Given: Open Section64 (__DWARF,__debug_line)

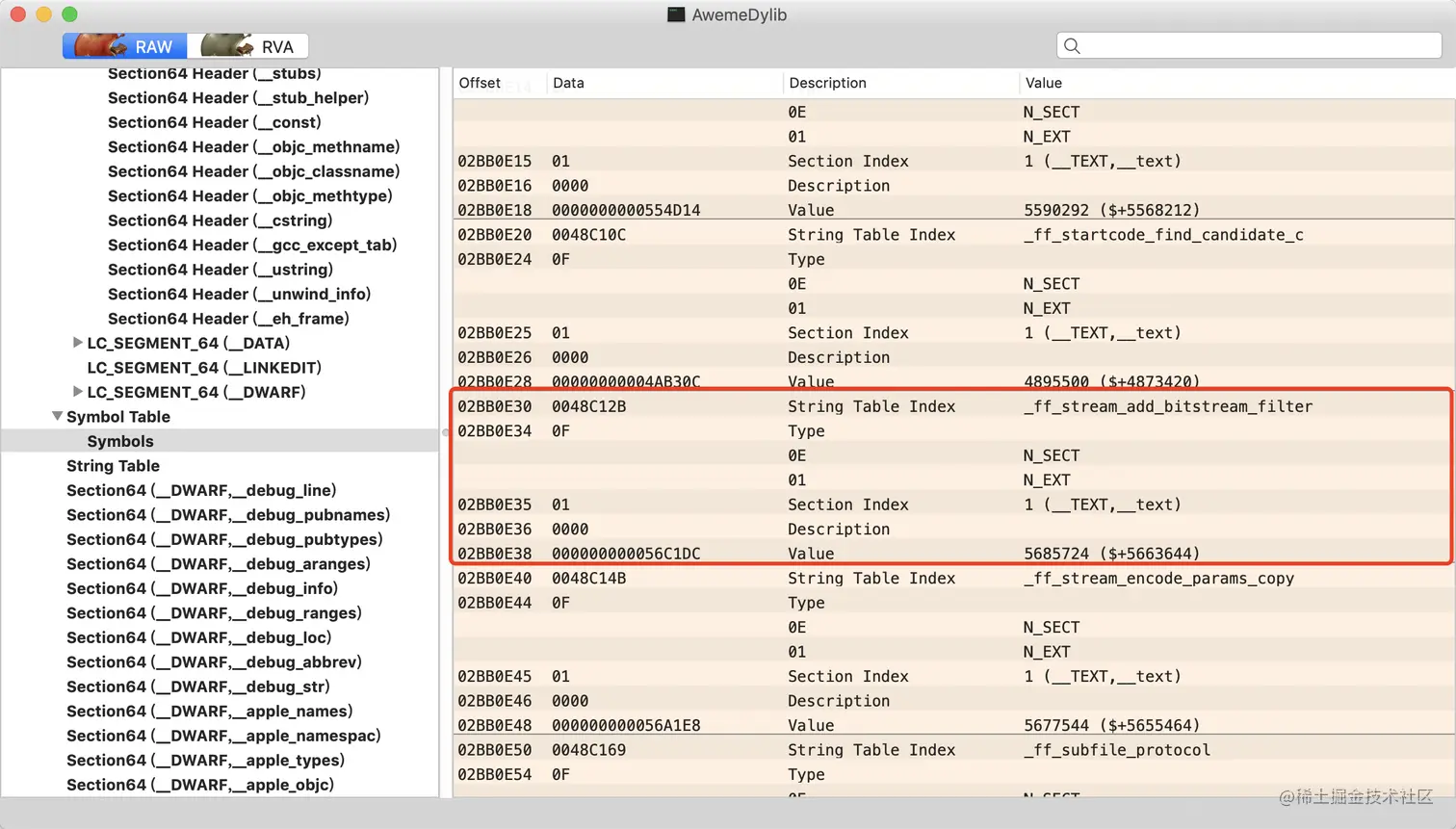Looking at the screenshot, I should pos(201,490).
